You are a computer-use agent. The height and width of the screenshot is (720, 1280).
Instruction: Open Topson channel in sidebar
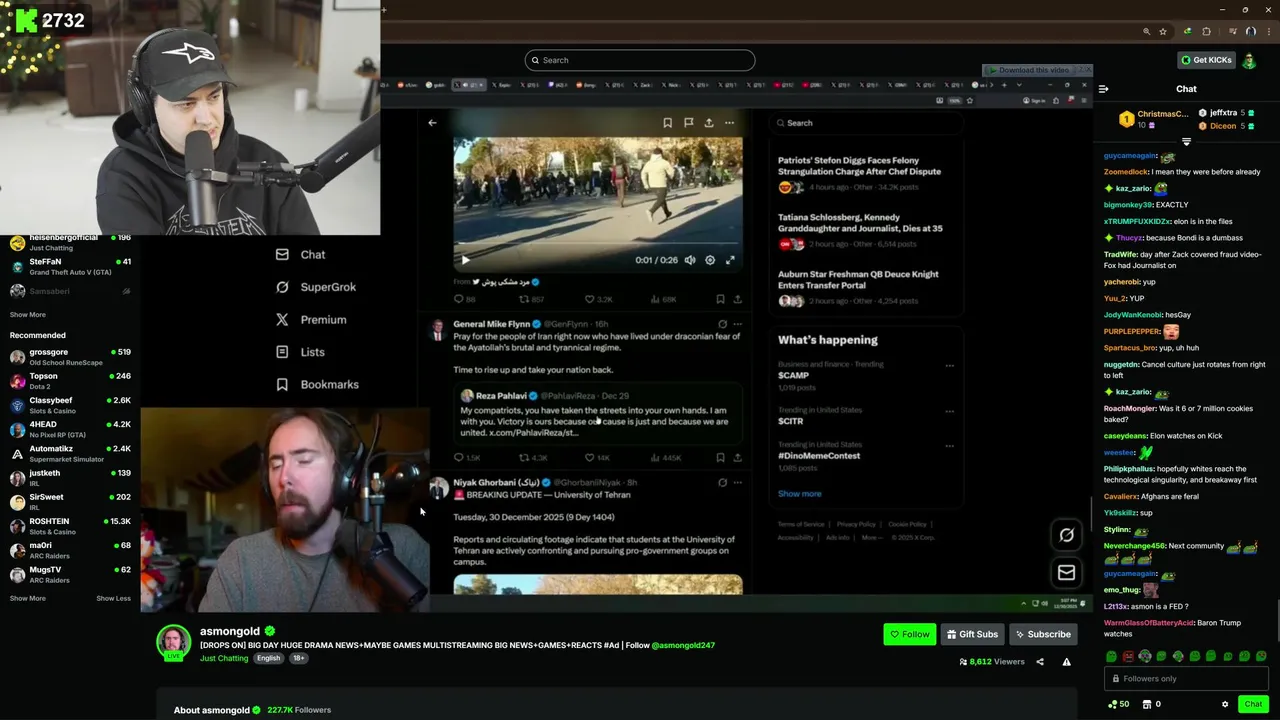pyautogui.click(x=70, y=381)
